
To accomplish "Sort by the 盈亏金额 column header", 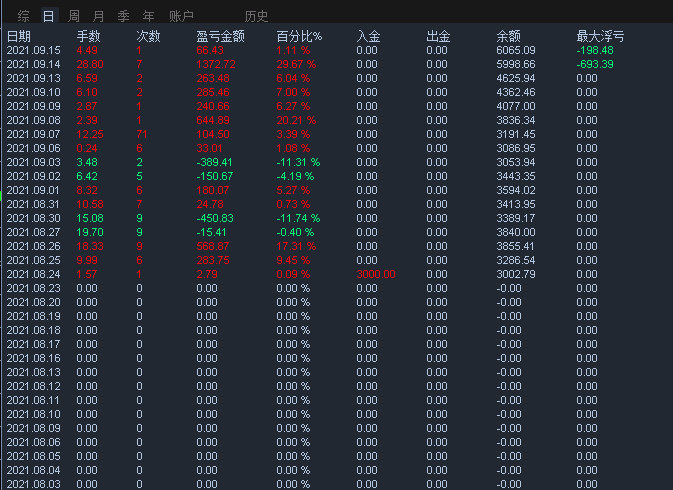I will (x=220, y=36).
